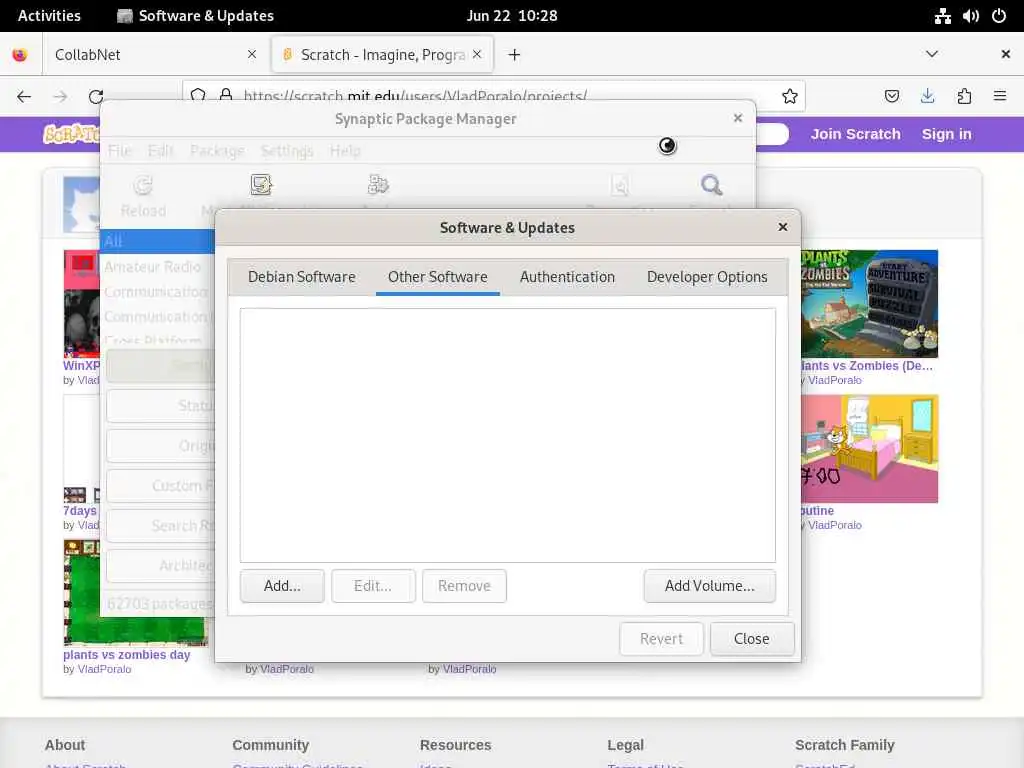This screenshot has height=768, width=1024.
Task: Click the Firefox address bar URL
Action: tap(415, 96)
